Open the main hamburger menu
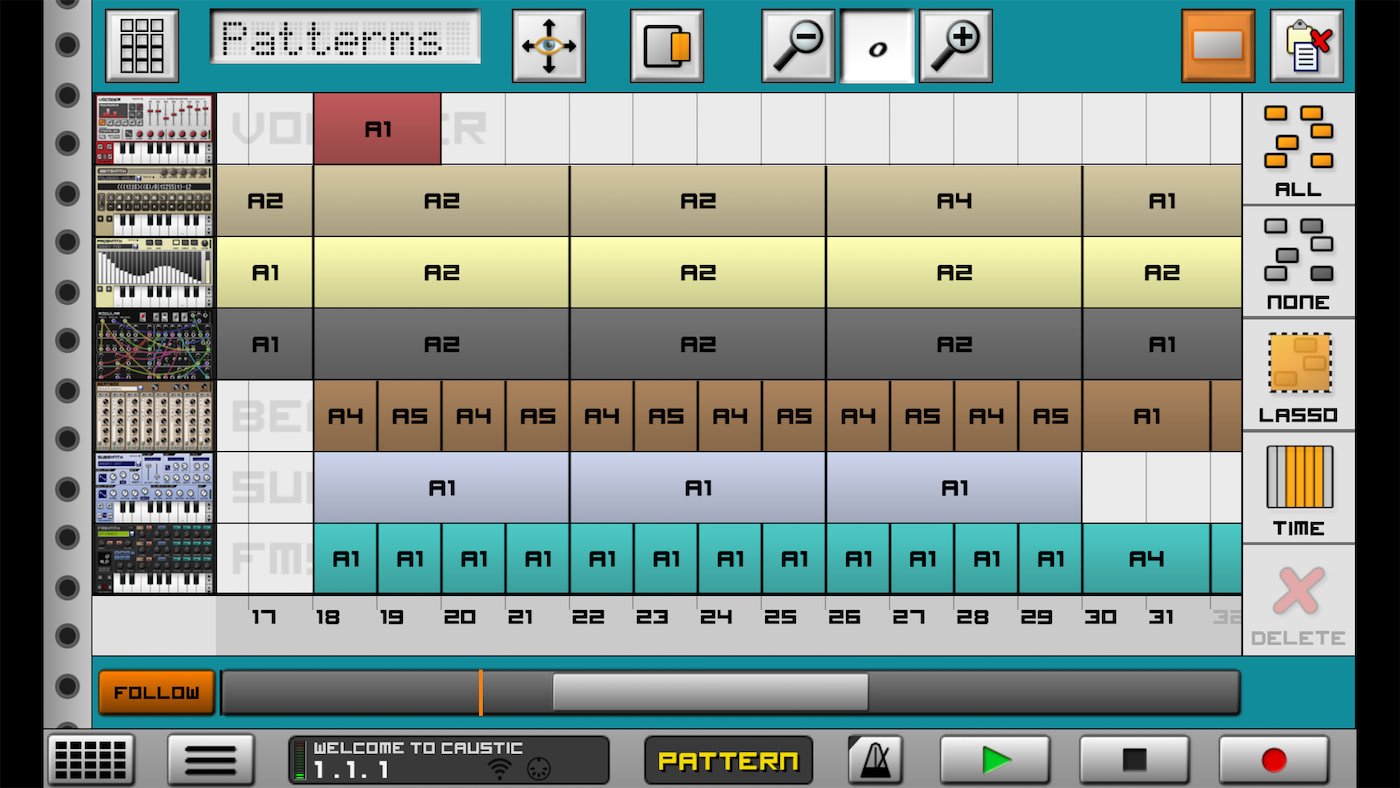This screenshot has height=788, width=1400. point(210,758)
